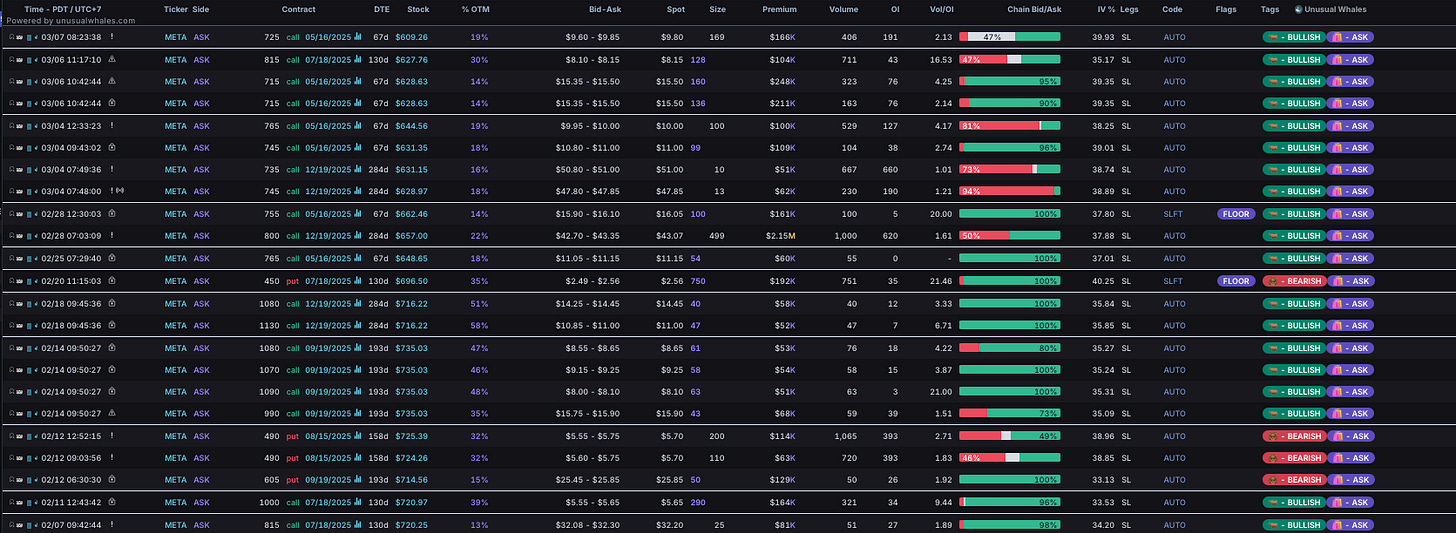Open chart icon in 02/20 11:15:03 put row
This screenshot has width=1456, height=533.
(x=357, y=281)
